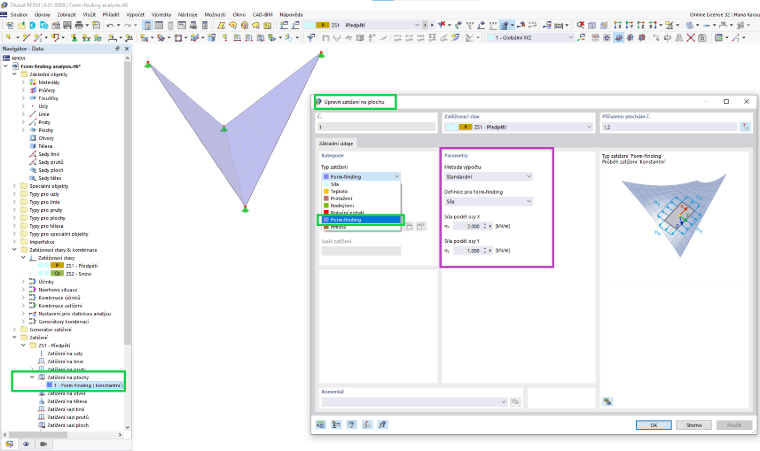Image resolution: width=760 pixels, height=451 pixels.
Task: Toggle the Navigator panel toolbar icon
Action: [x=147, y=25]
